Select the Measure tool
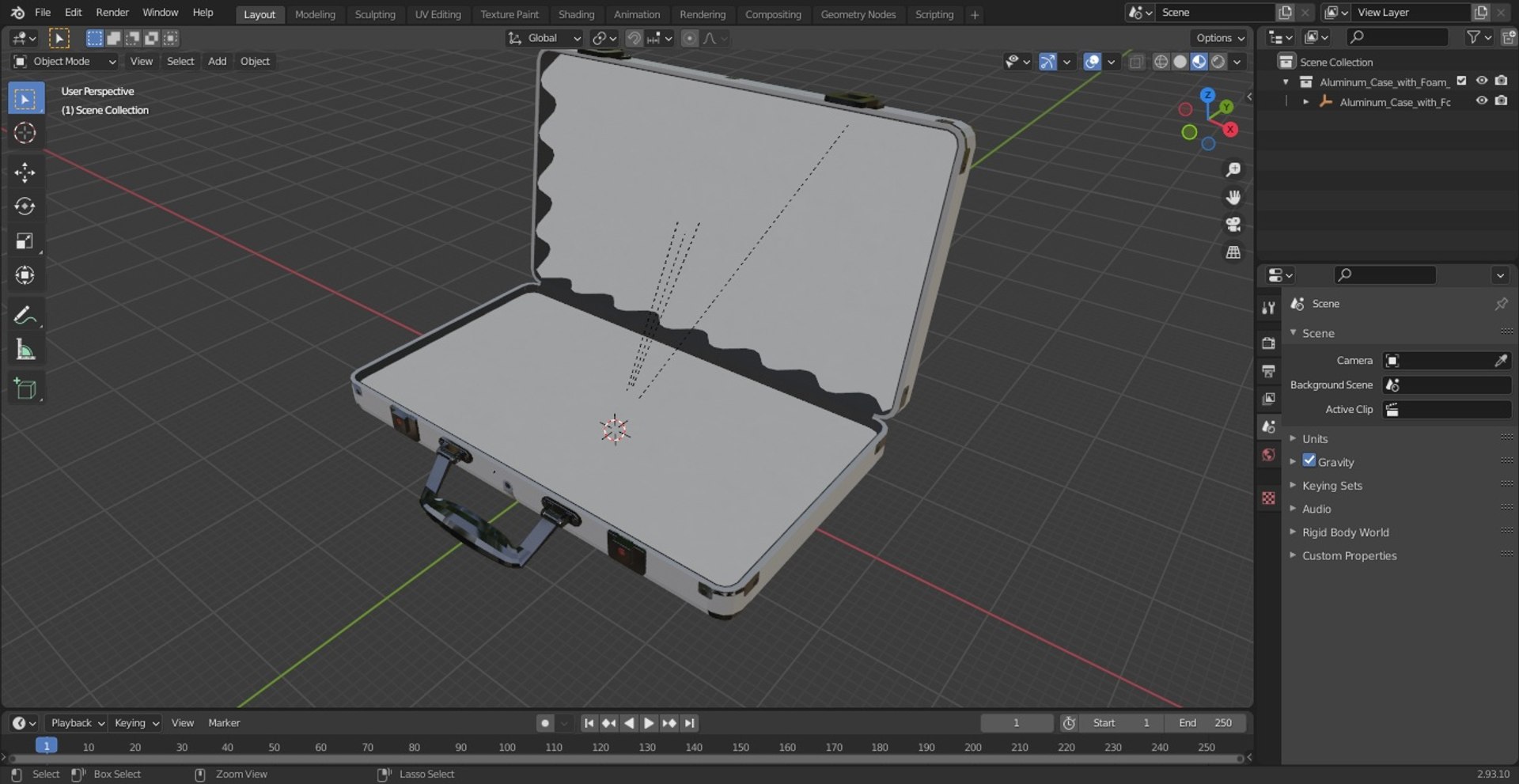The width and height of the screenshot is (1519, 784). pos(25,350)
